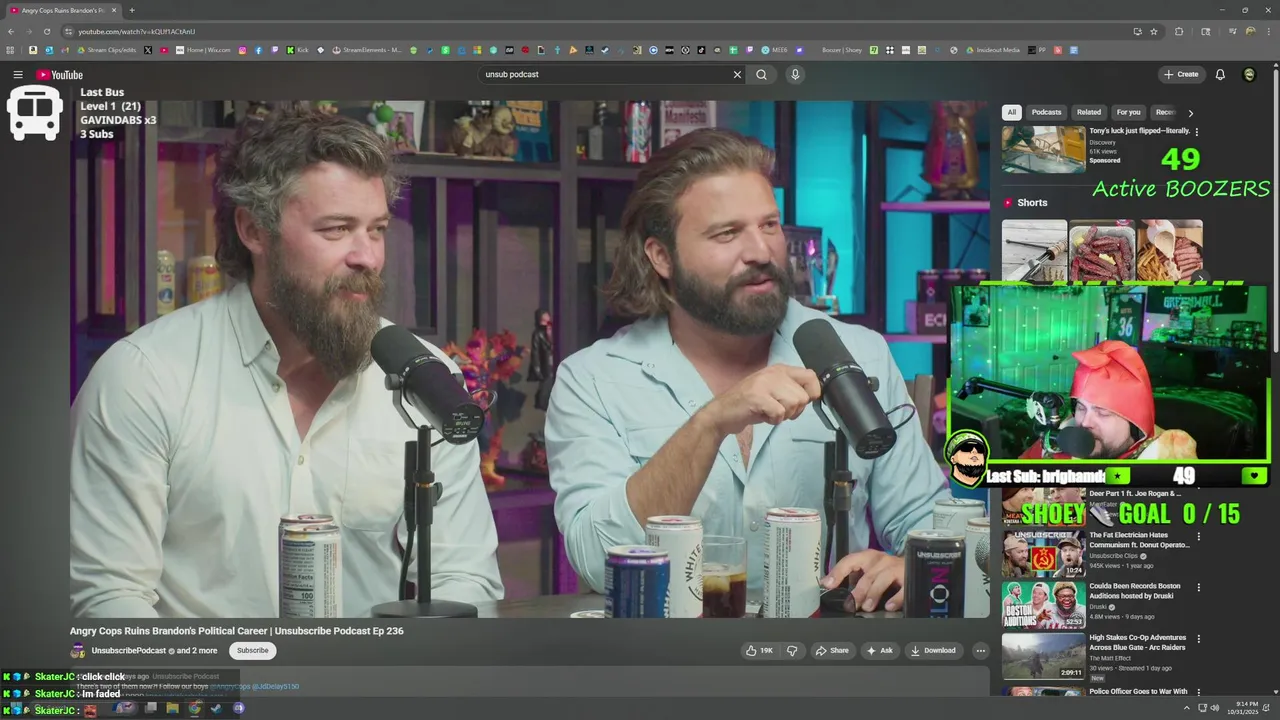
Task: Bookmark this page with the star icon
Action: click(1153, 31)
